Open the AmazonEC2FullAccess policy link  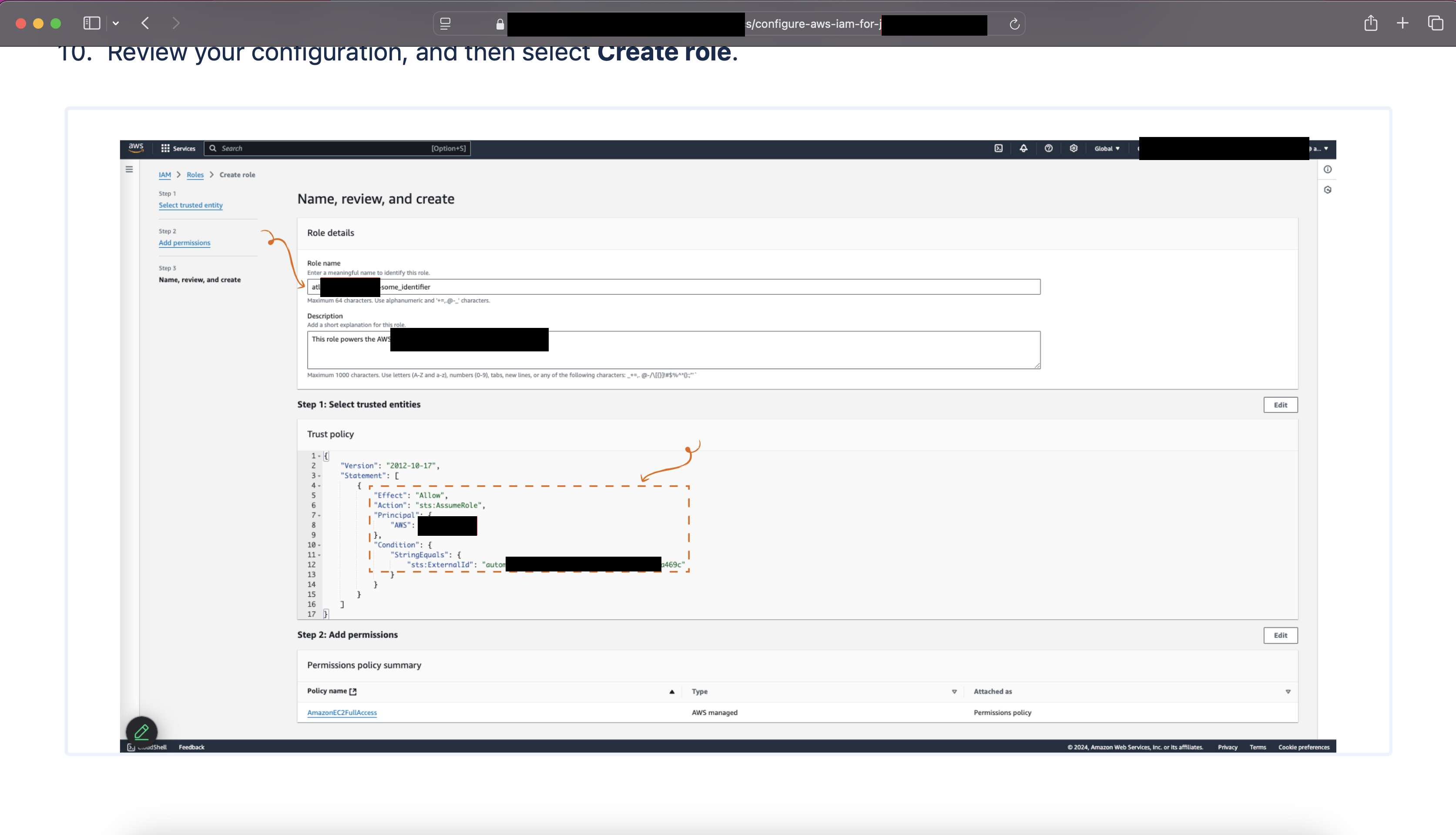tap(342, 712)
